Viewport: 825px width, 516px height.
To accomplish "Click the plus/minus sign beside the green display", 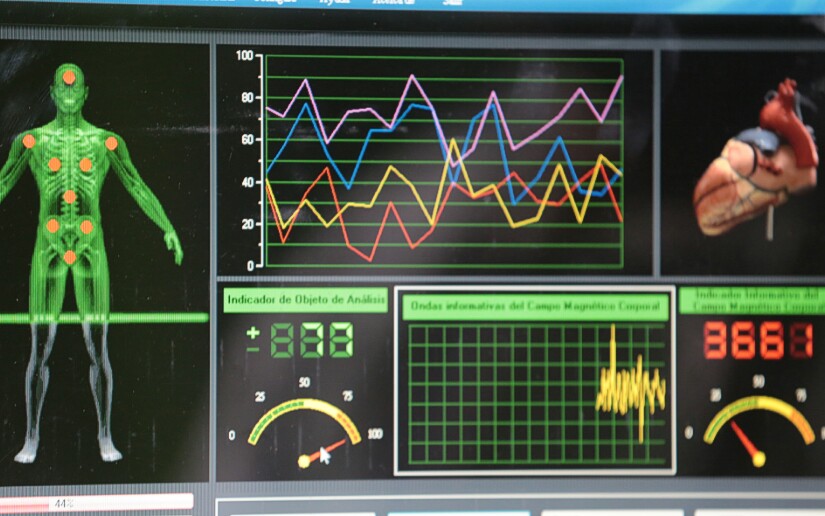I will point(253,339).
